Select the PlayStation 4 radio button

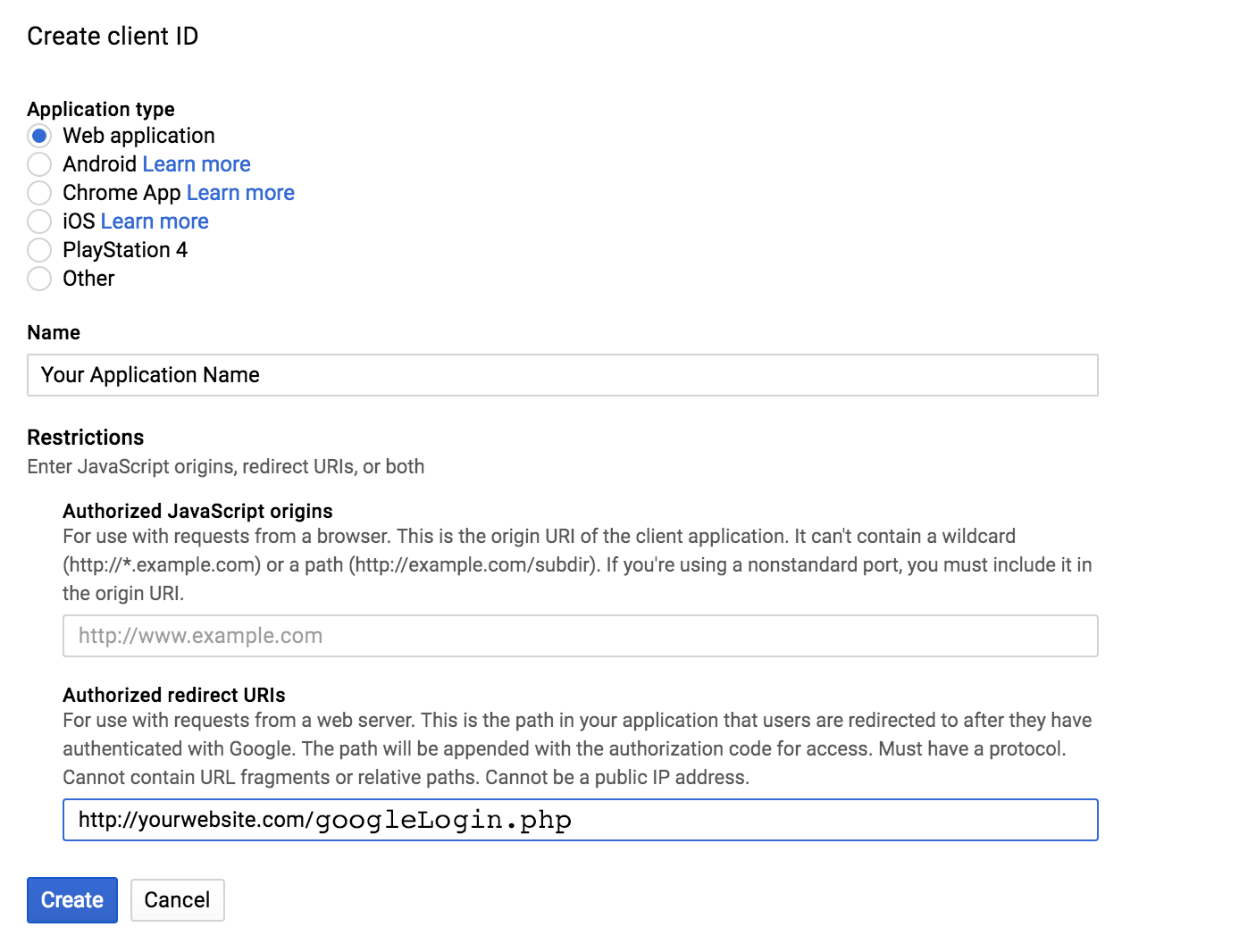(39, 250)
